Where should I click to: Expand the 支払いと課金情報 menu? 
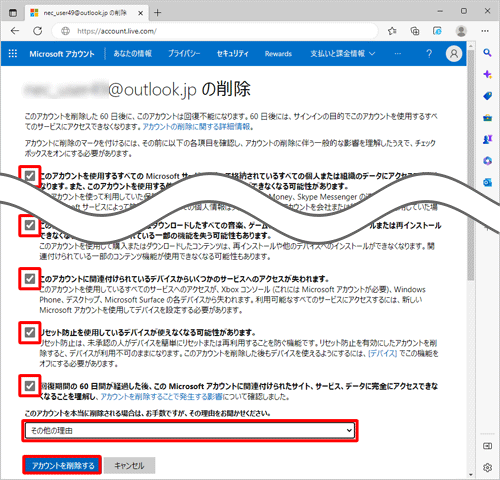click(343, 53)
